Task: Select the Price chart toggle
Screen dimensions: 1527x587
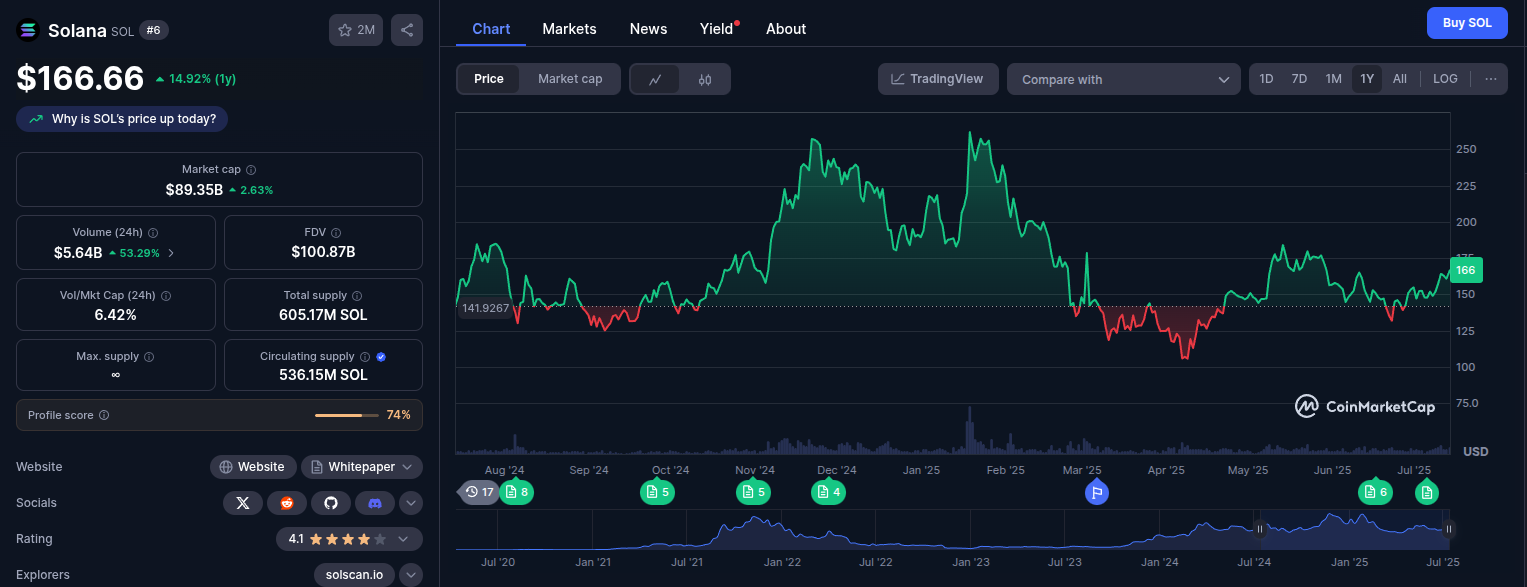Action: click(489, 79)
